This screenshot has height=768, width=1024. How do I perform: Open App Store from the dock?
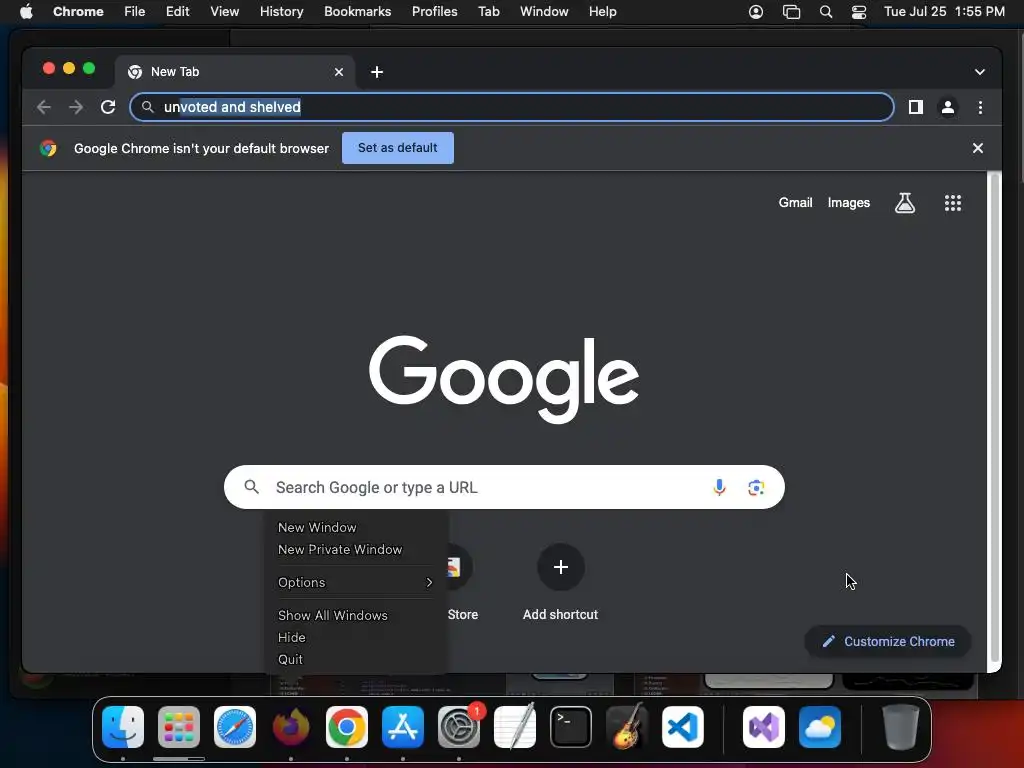403,727
